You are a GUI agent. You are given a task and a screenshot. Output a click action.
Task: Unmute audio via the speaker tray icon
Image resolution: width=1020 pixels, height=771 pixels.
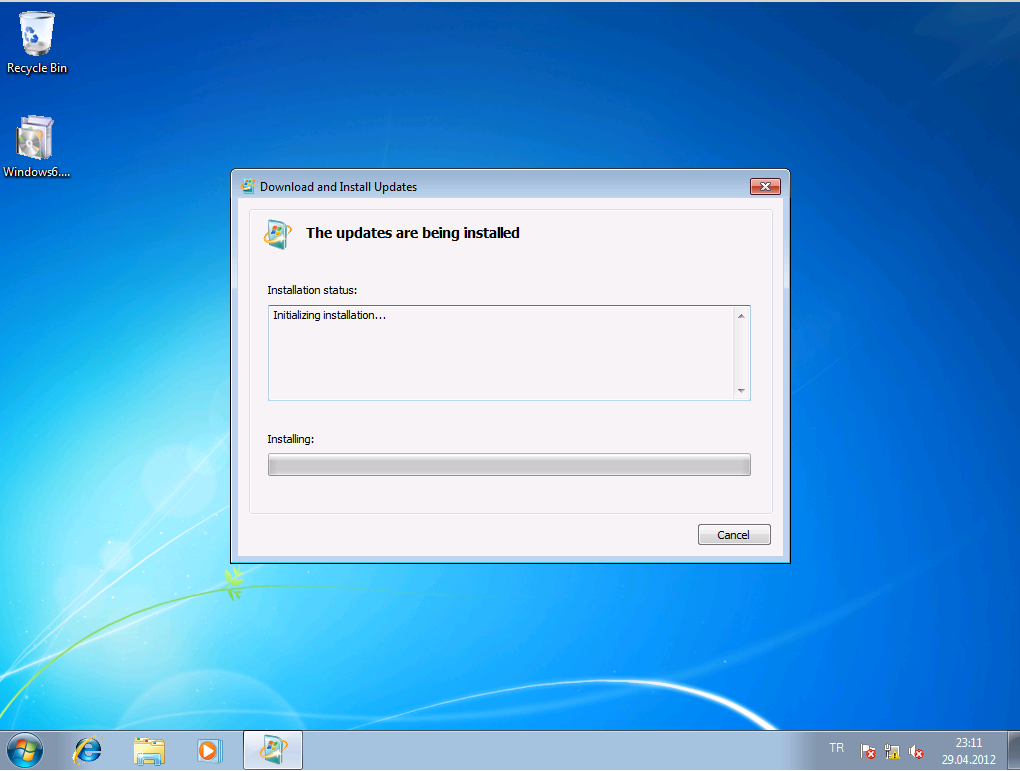coord(916,750)
